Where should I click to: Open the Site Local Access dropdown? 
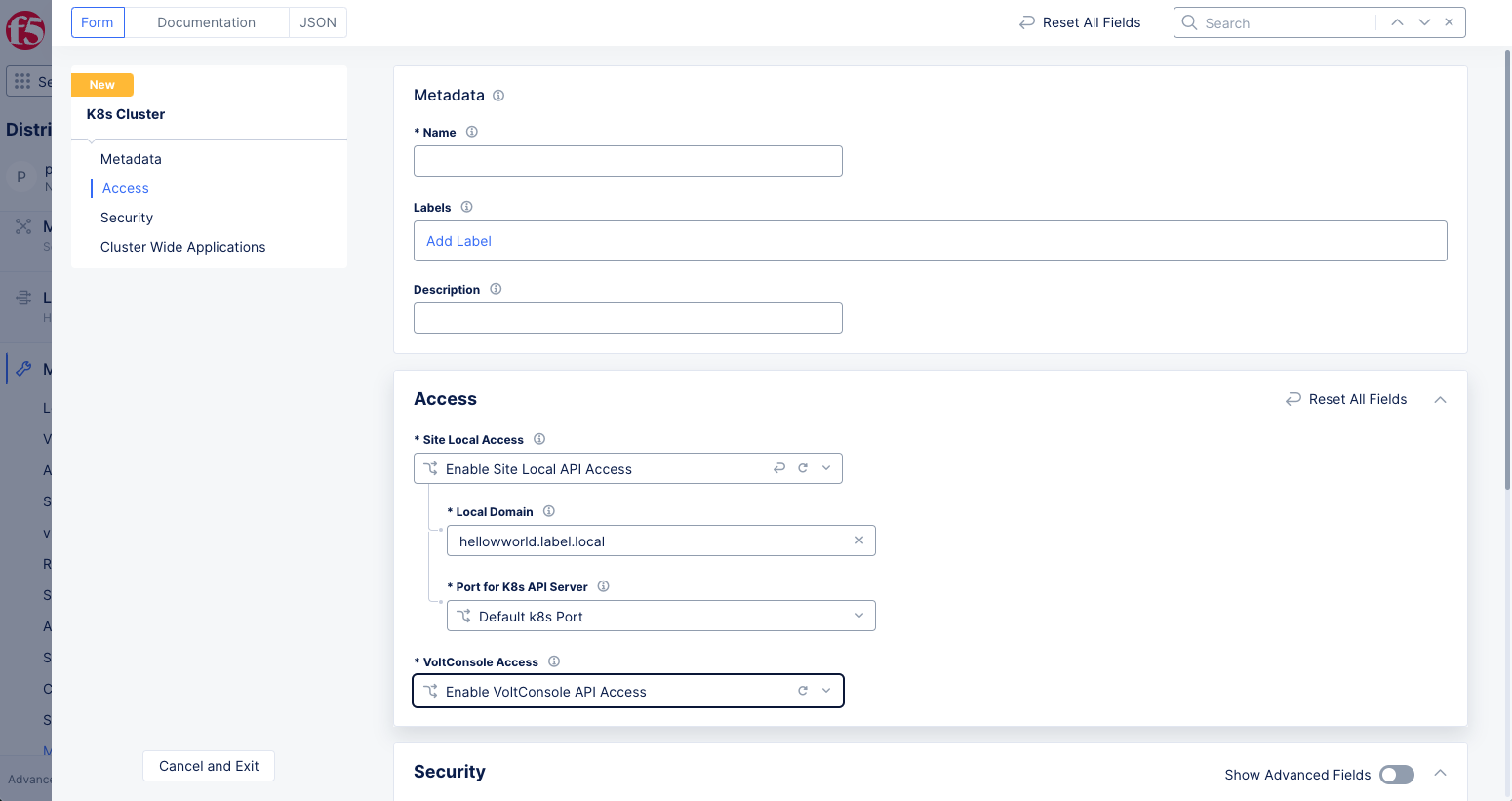pyautogui.click(x=825, y=468)
